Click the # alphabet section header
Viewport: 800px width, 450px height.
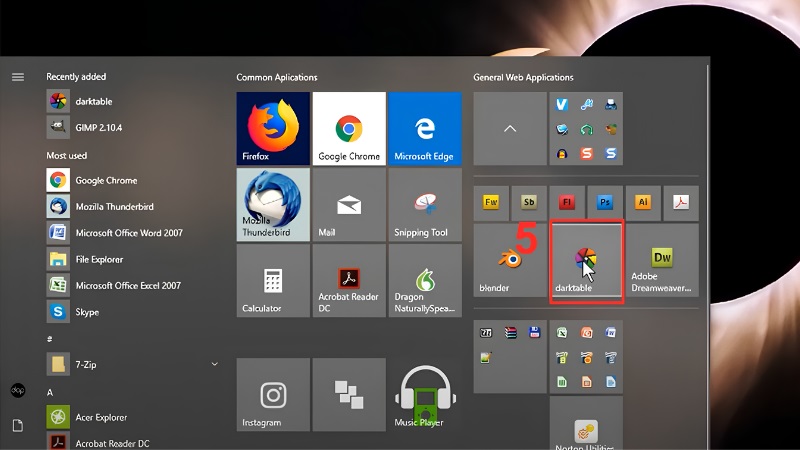click(49, 339)
